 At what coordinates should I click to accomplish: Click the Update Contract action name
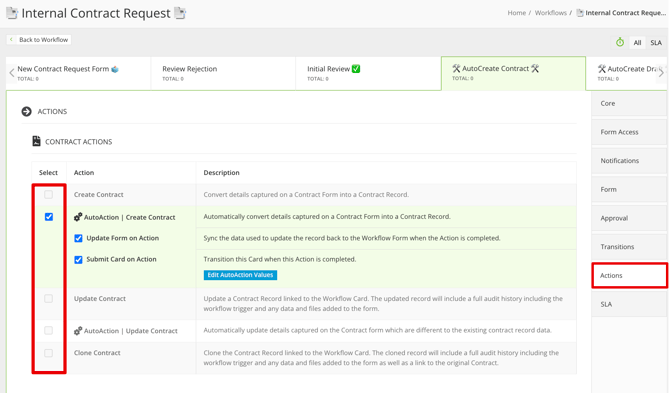(100, 299)
